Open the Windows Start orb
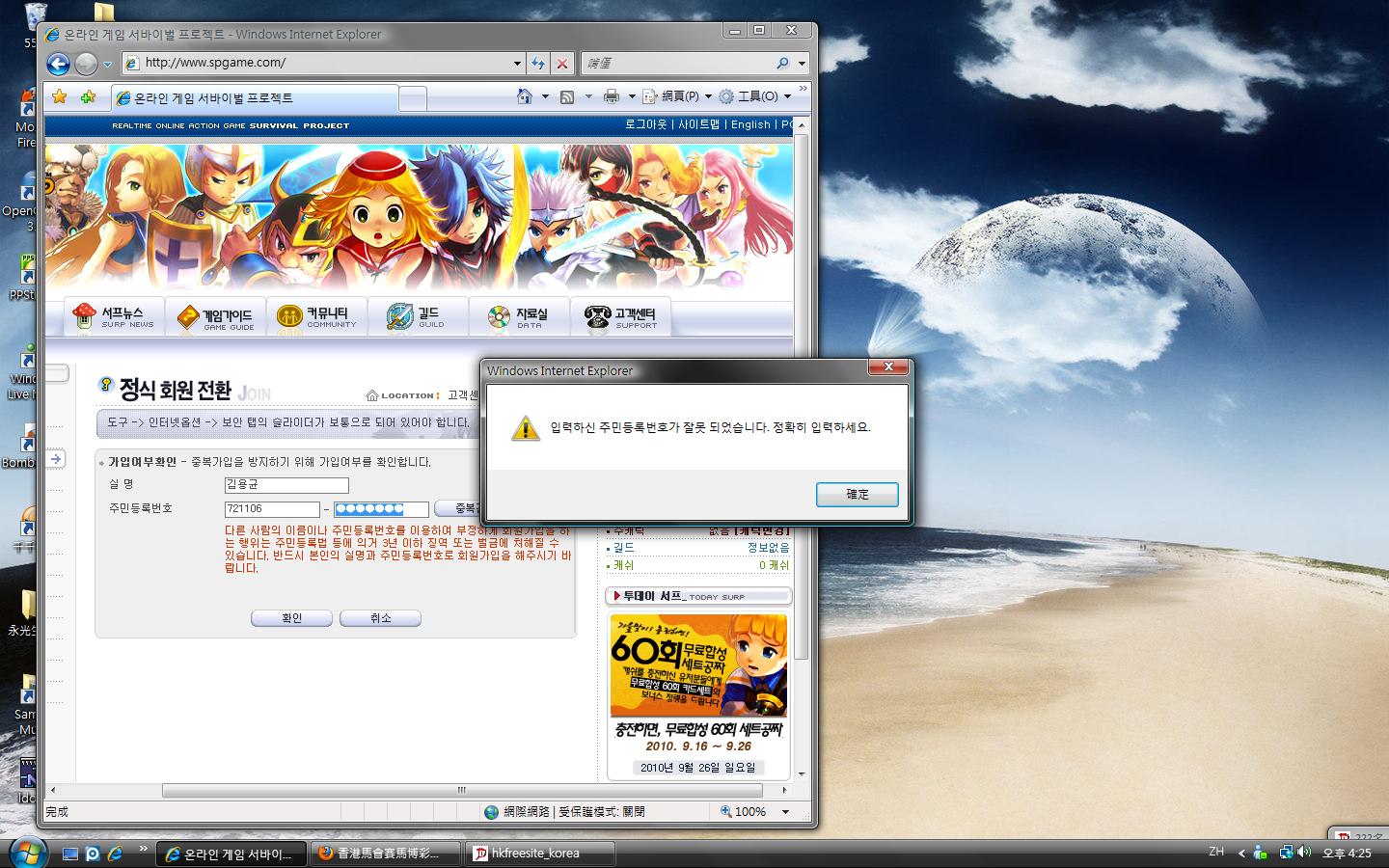The height and width of the screenshot is (868, 1389). [x=28, y=853]
